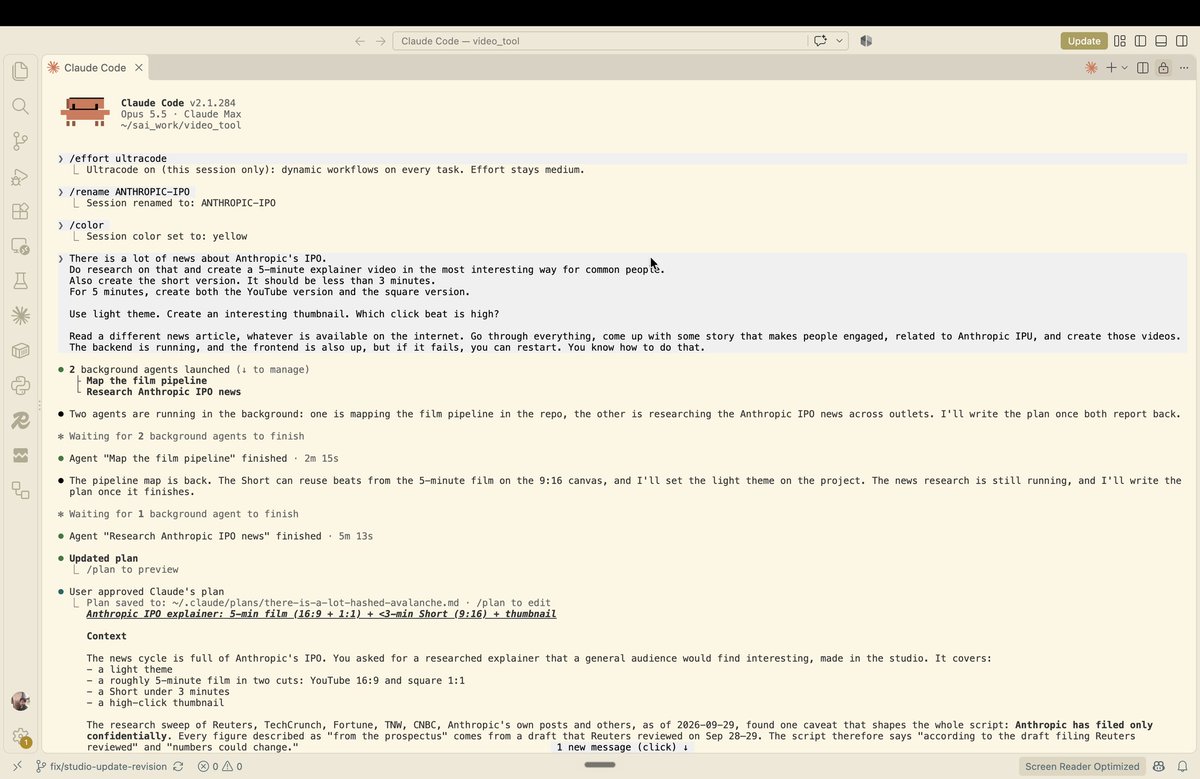Viewport: 1200px width, 779px height.
Task: Click Screen Reader Optimized in status bar
Action: 1082,766
